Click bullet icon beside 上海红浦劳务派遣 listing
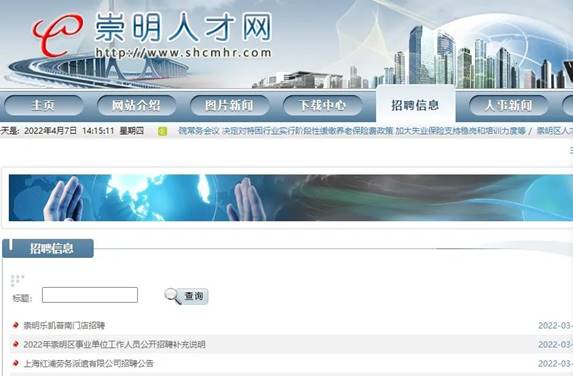This screenshot has width=573, height=376. (15, 363)
